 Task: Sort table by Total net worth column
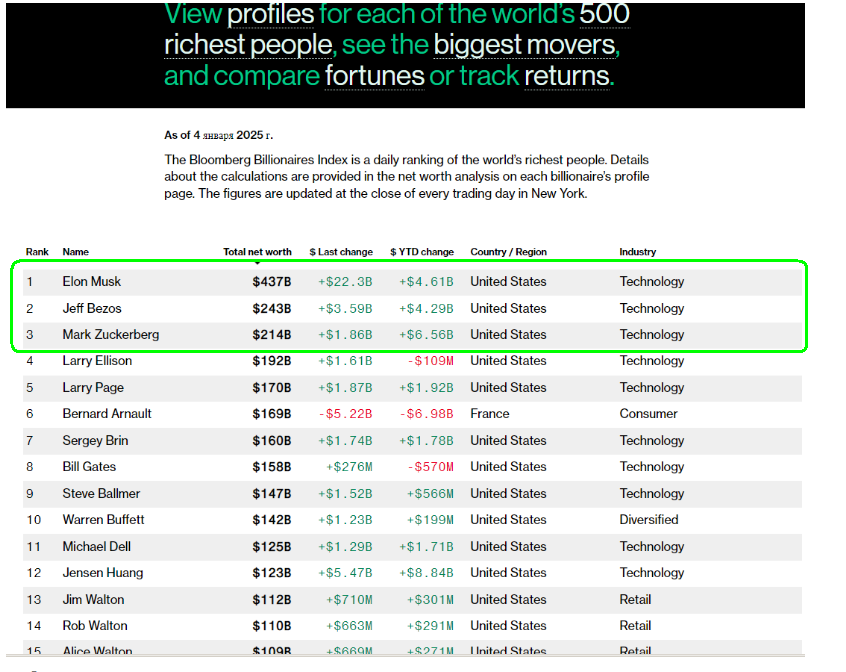(x=257, y=252)
